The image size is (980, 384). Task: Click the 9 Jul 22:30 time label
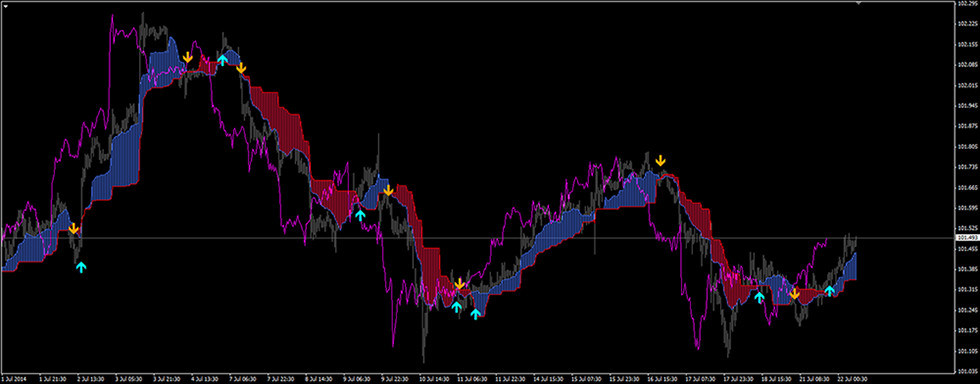(x=394, y=378)
